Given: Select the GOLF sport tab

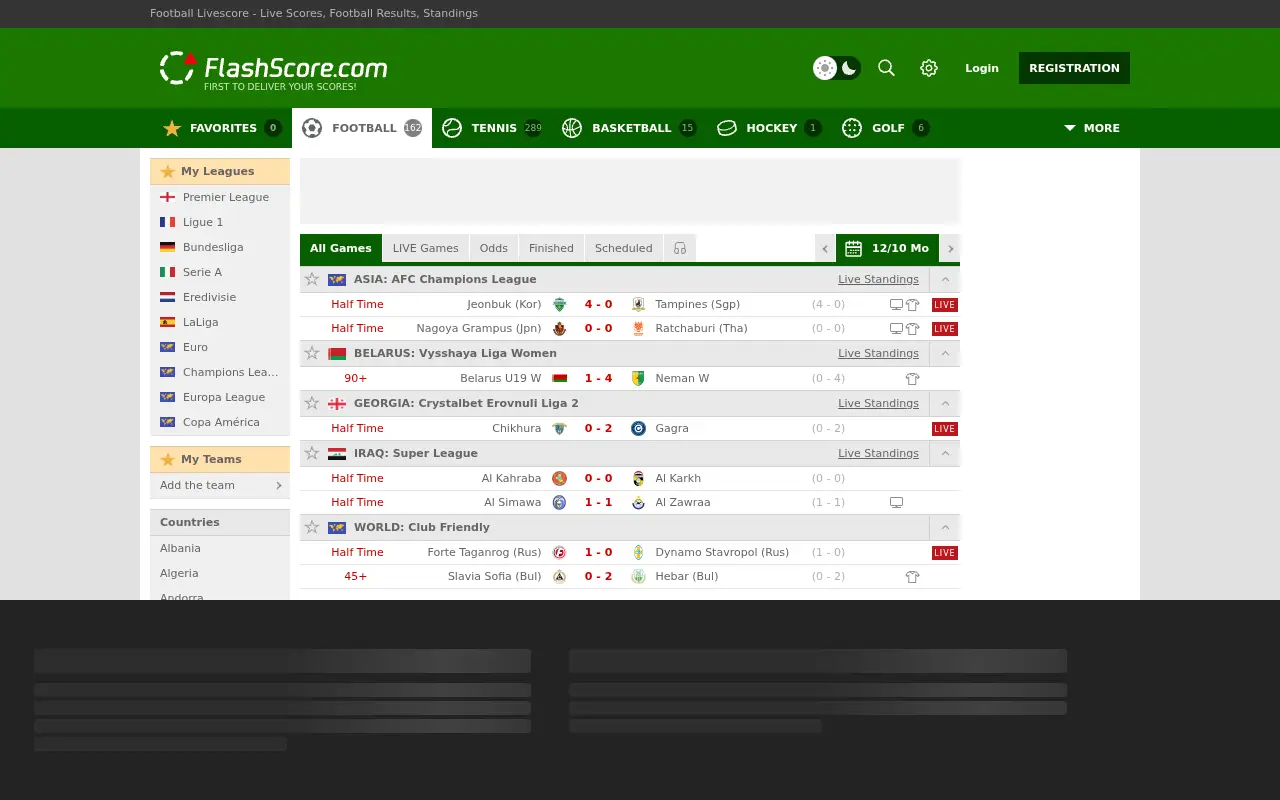Looking at the screenshot, I should (886, 128).
